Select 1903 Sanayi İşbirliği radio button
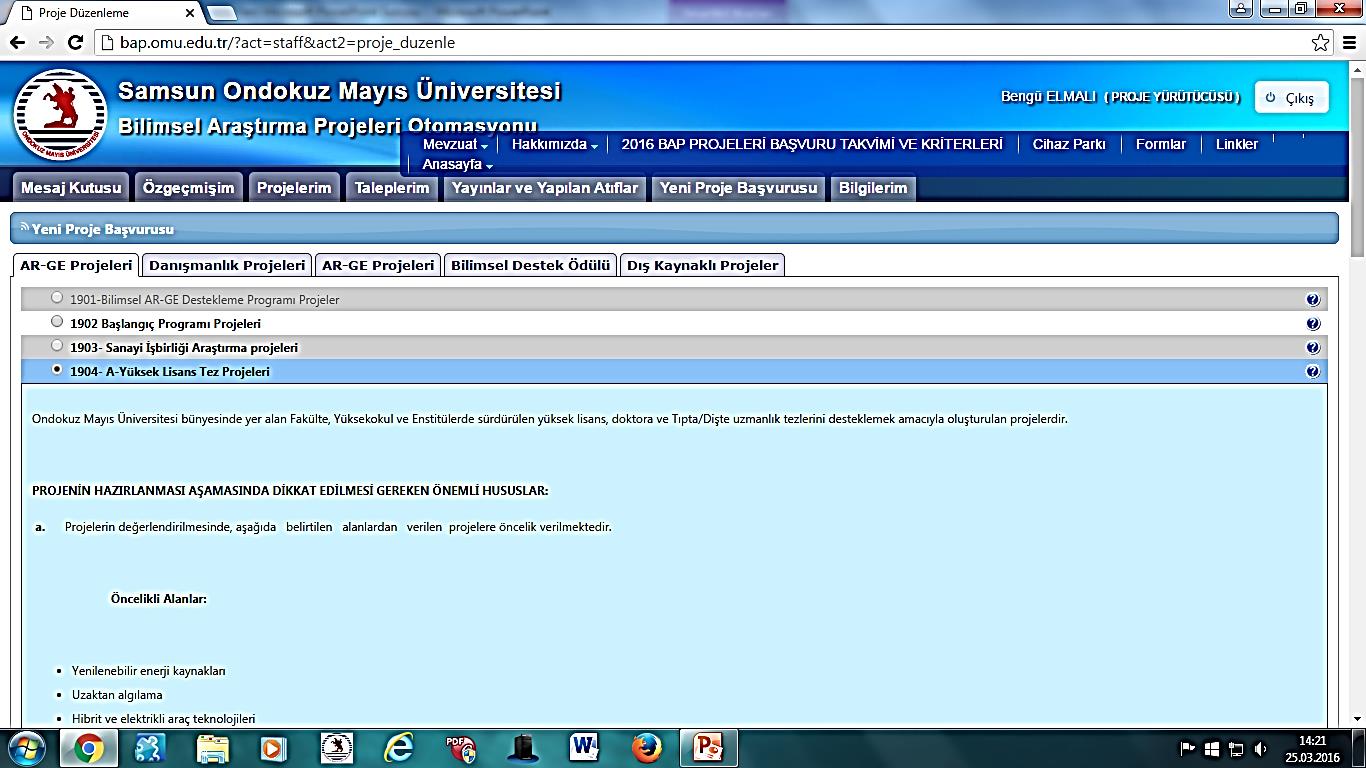 pyautogui.click(x=57, y=346)
